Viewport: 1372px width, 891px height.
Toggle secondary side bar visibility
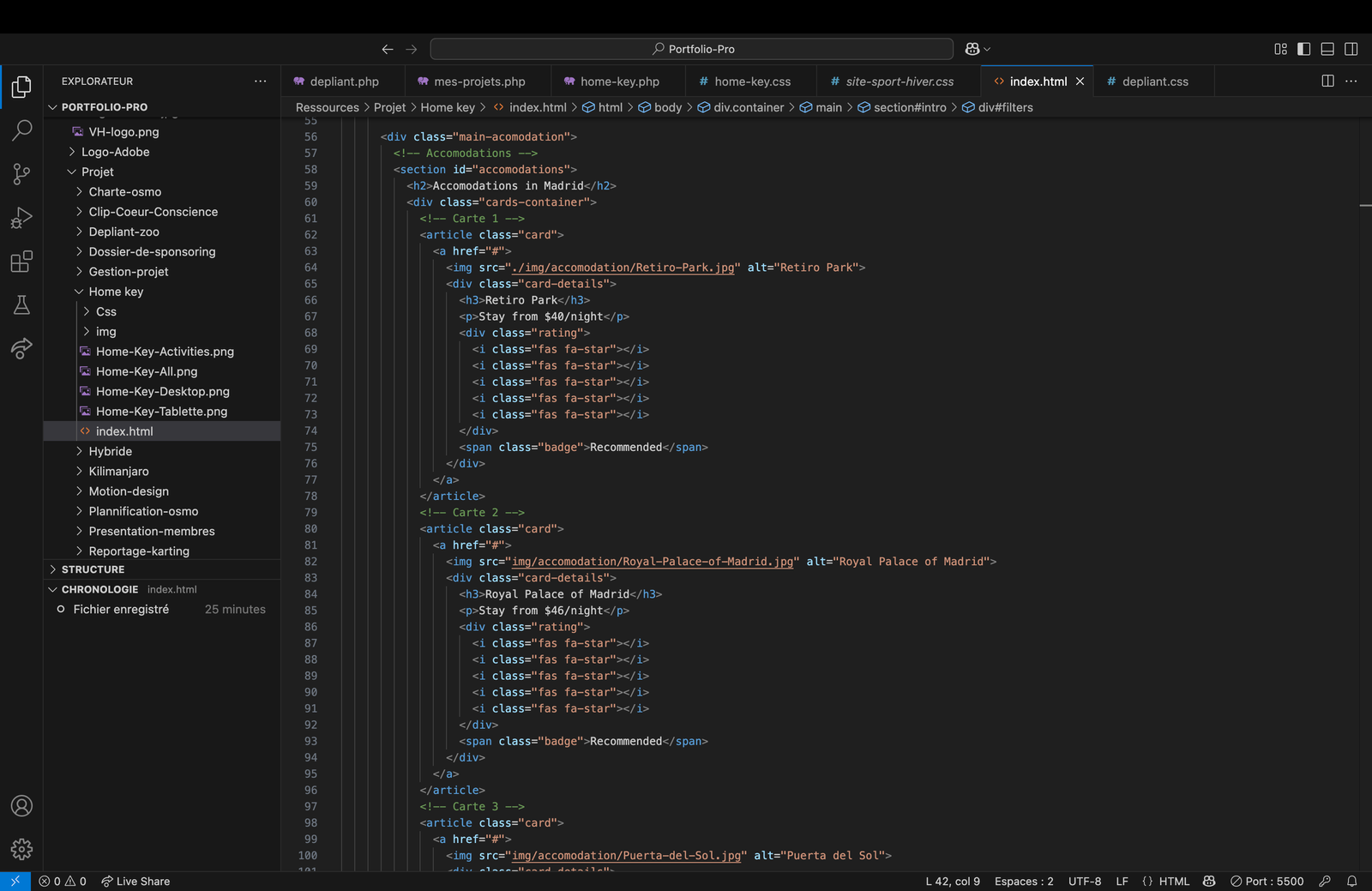pyautogui.click(x=1351, y=49)
